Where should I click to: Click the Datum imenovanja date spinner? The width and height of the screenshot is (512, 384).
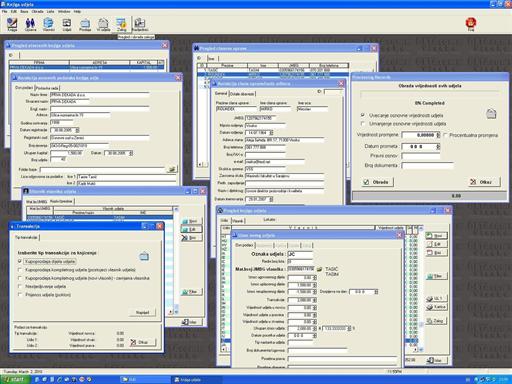271,199
